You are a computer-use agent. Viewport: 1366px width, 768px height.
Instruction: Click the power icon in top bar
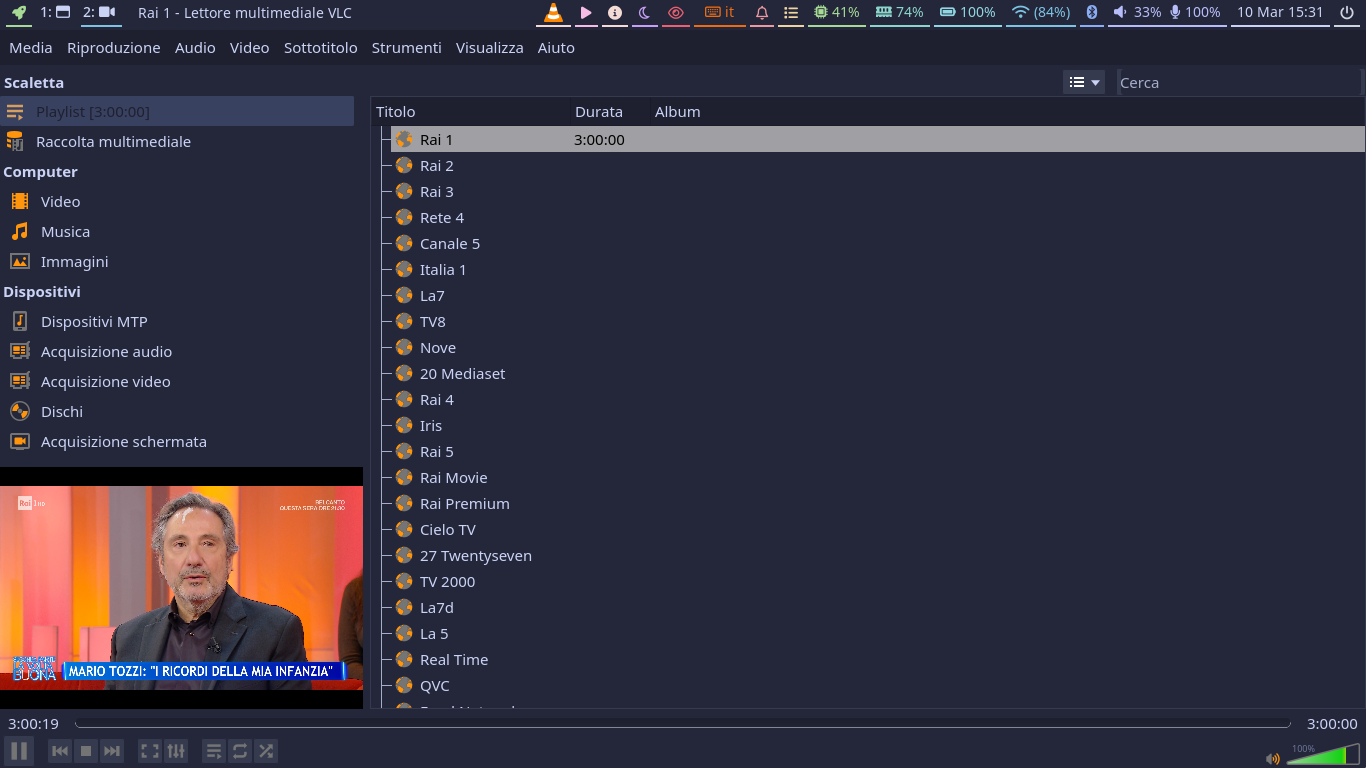coord(1347,12)
